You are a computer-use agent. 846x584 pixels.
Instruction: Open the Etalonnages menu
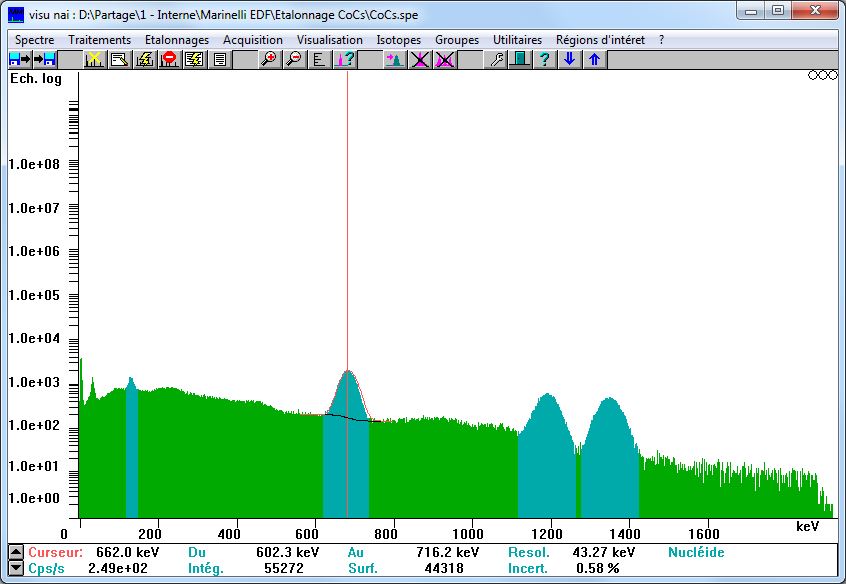176,40
